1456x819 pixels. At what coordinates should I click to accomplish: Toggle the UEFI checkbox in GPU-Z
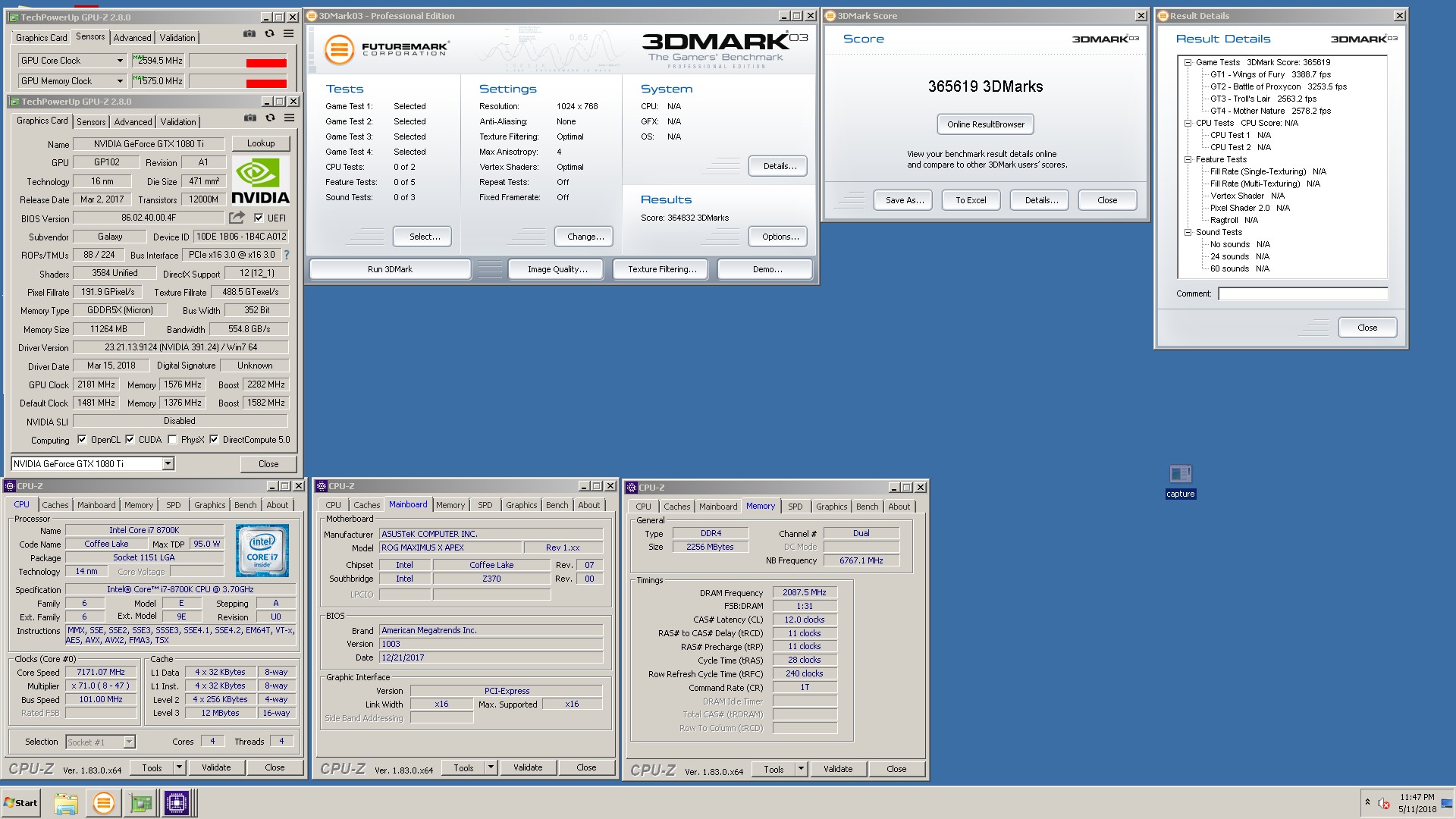coord(259,218)
